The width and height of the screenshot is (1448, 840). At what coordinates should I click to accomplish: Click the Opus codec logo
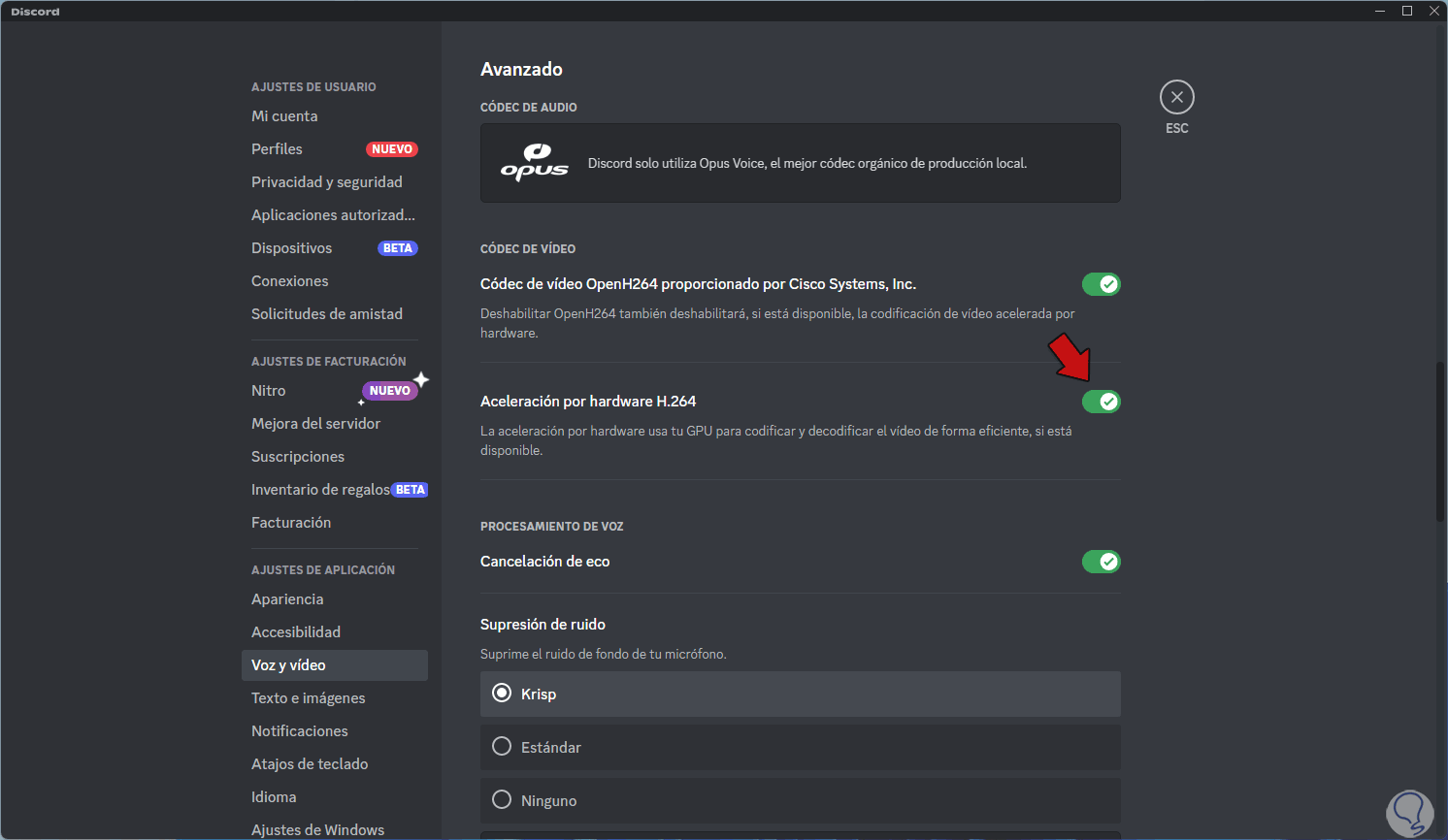point(534,163)
